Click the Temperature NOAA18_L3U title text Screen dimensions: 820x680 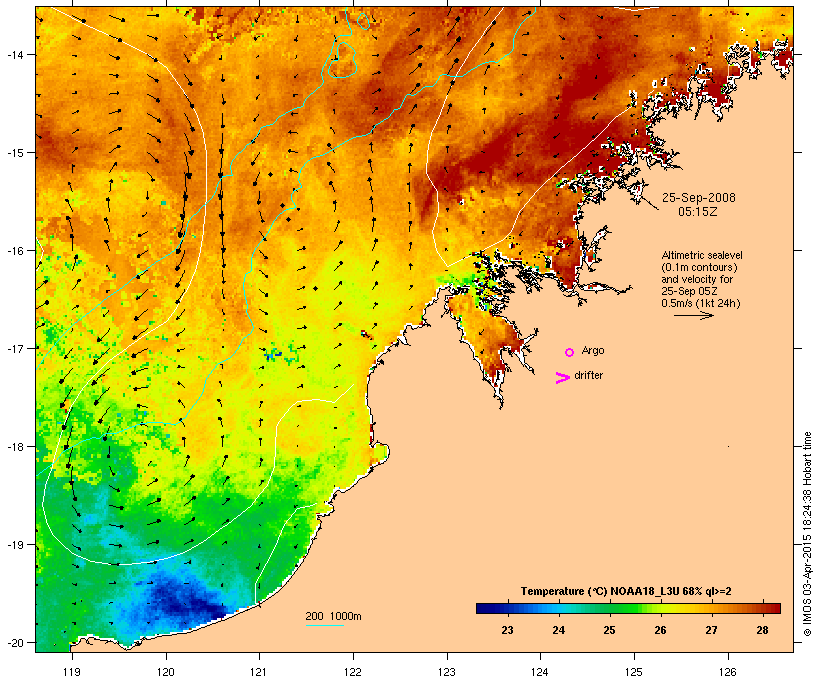(x=626, y=591)
